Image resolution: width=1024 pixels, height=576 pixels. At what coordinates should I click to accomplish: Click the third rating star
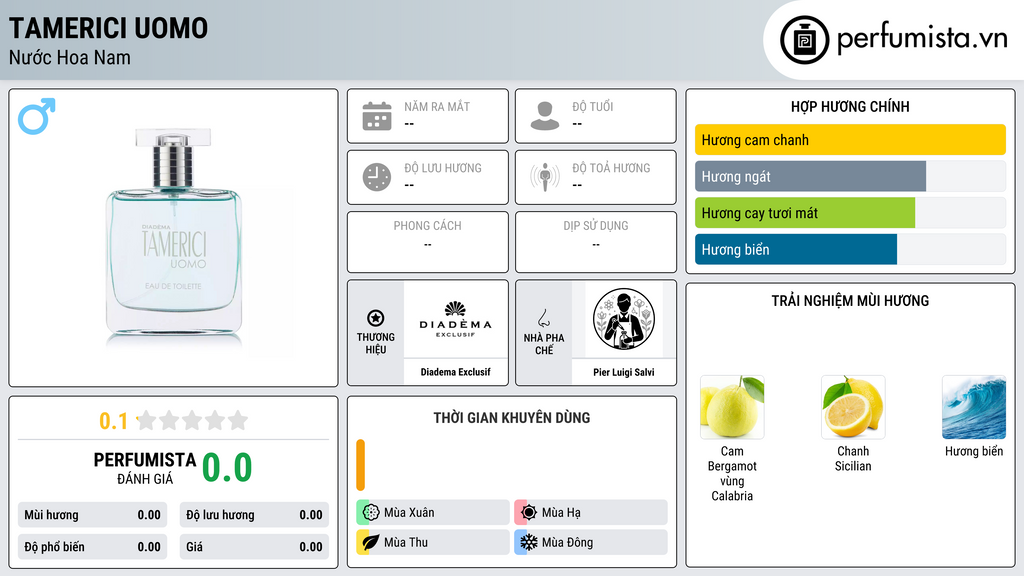[x=192, y=420]
